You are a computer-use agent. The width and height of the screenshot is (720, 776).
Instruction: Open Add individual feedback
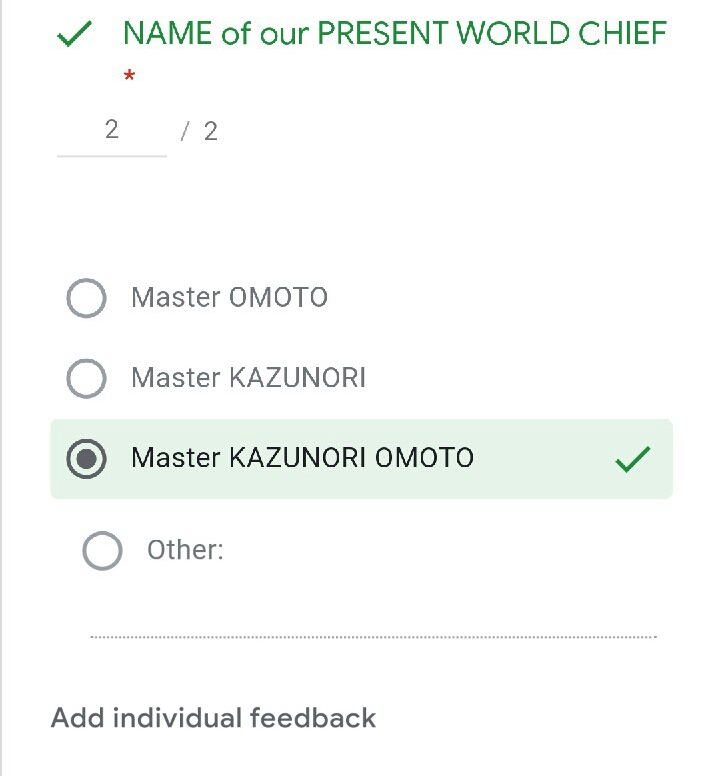click(x=213, y=718)
